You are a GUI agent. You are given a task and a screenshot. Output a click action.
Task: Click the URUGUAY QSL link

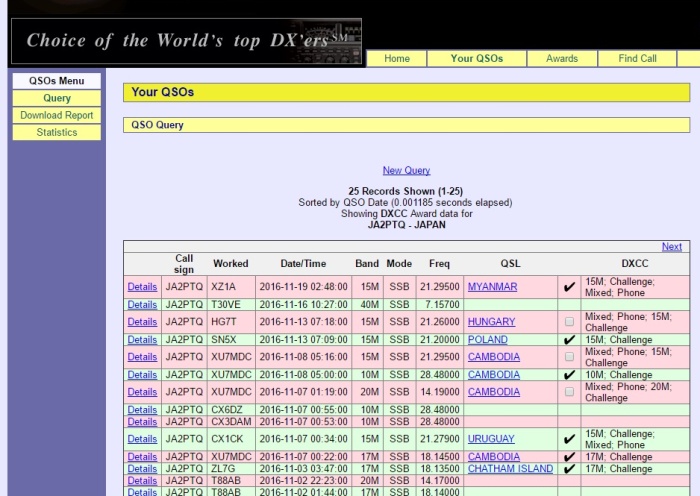pos(491,439)
